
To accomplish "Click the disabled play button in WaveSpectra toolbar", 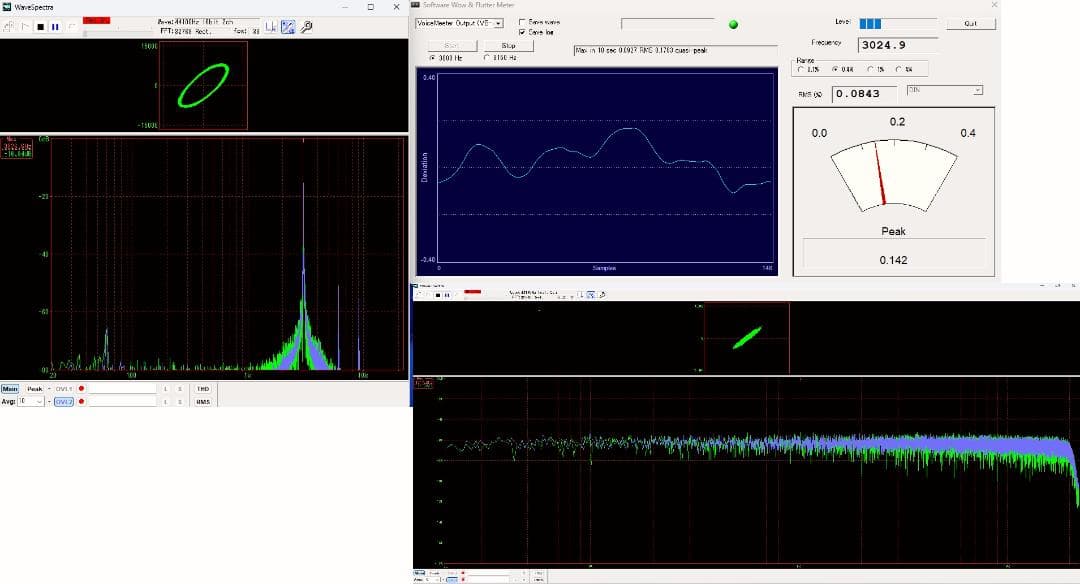I will tap(25, 27).
